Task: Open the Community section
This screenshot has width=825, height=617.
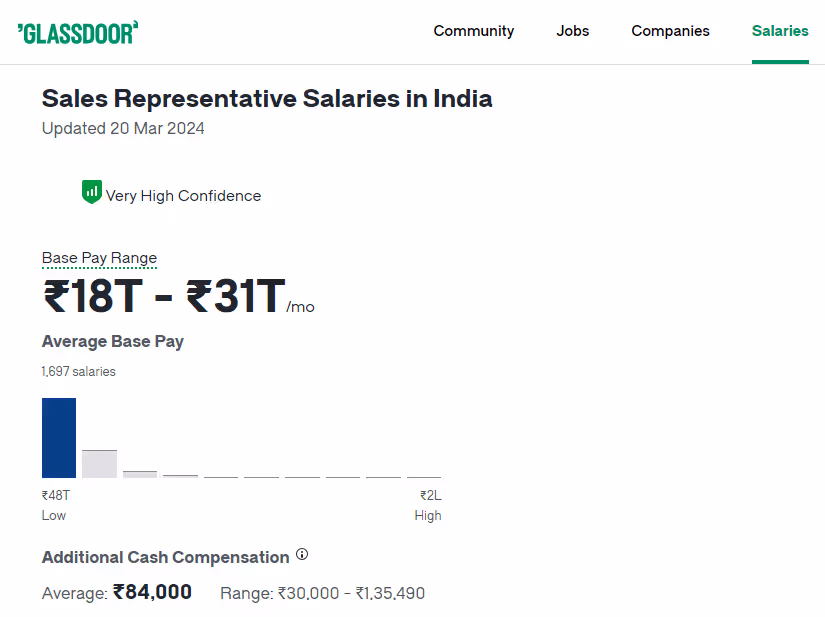Action: tap(473, 31)
